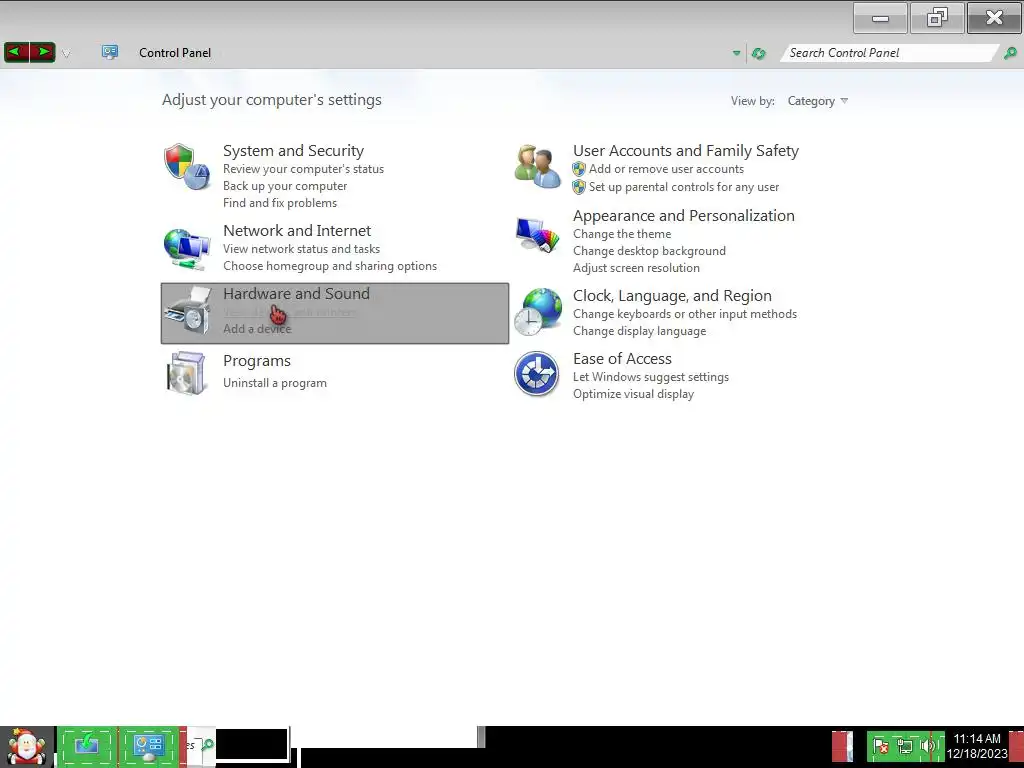
Task: Click the Action Center flag tray icon
Action: (880, 746)
